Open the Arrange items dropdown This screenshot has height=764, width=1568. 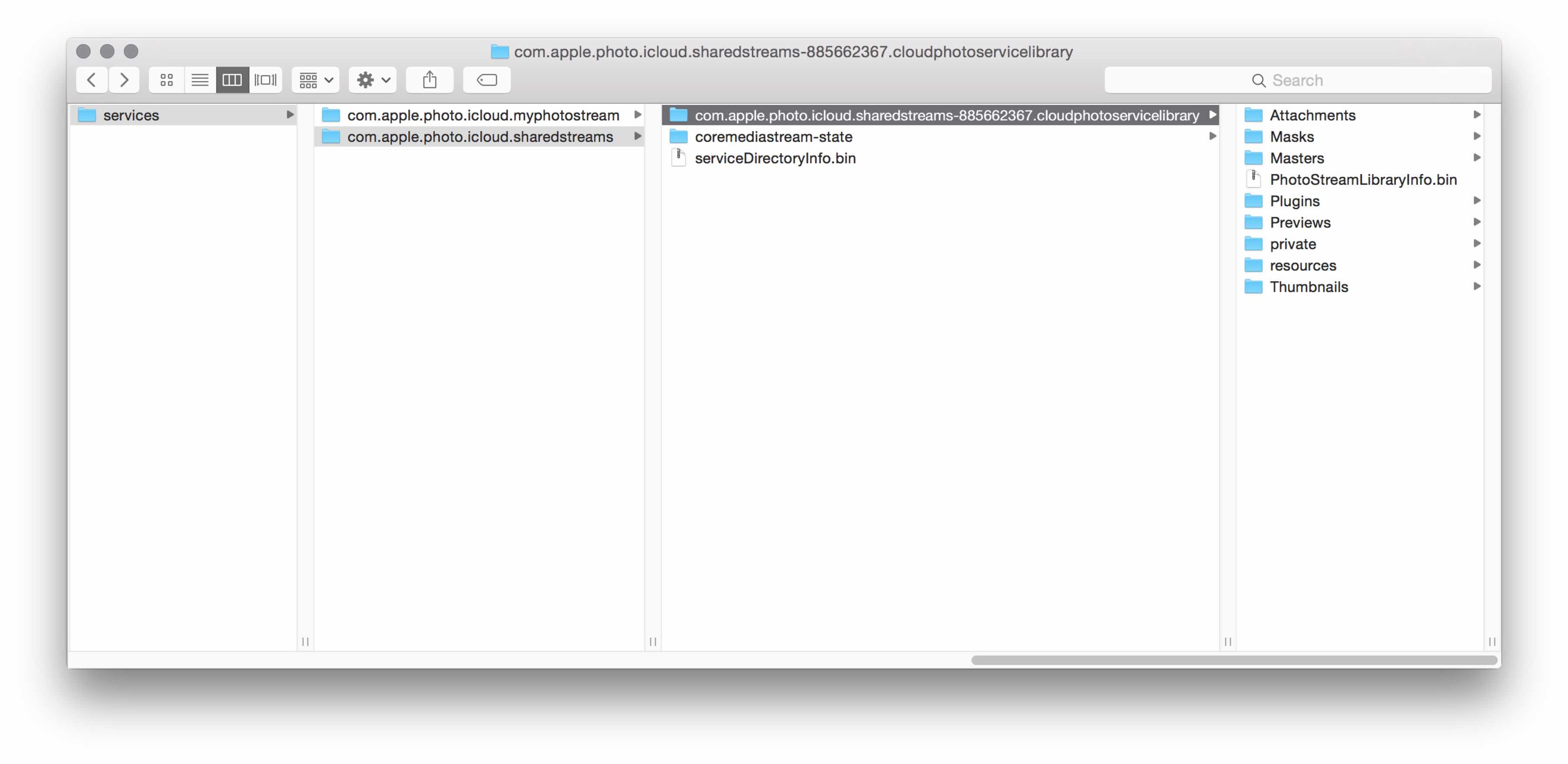tap(316, 80)
